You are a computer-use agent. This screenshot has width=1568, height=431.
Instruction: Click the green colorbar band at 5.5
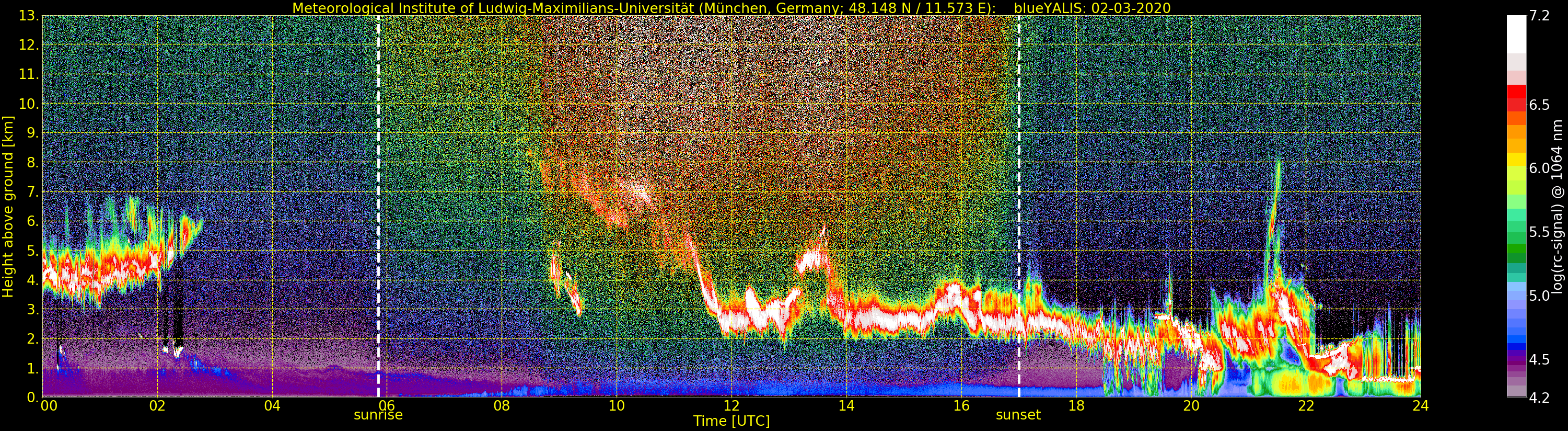(1516, 232)
